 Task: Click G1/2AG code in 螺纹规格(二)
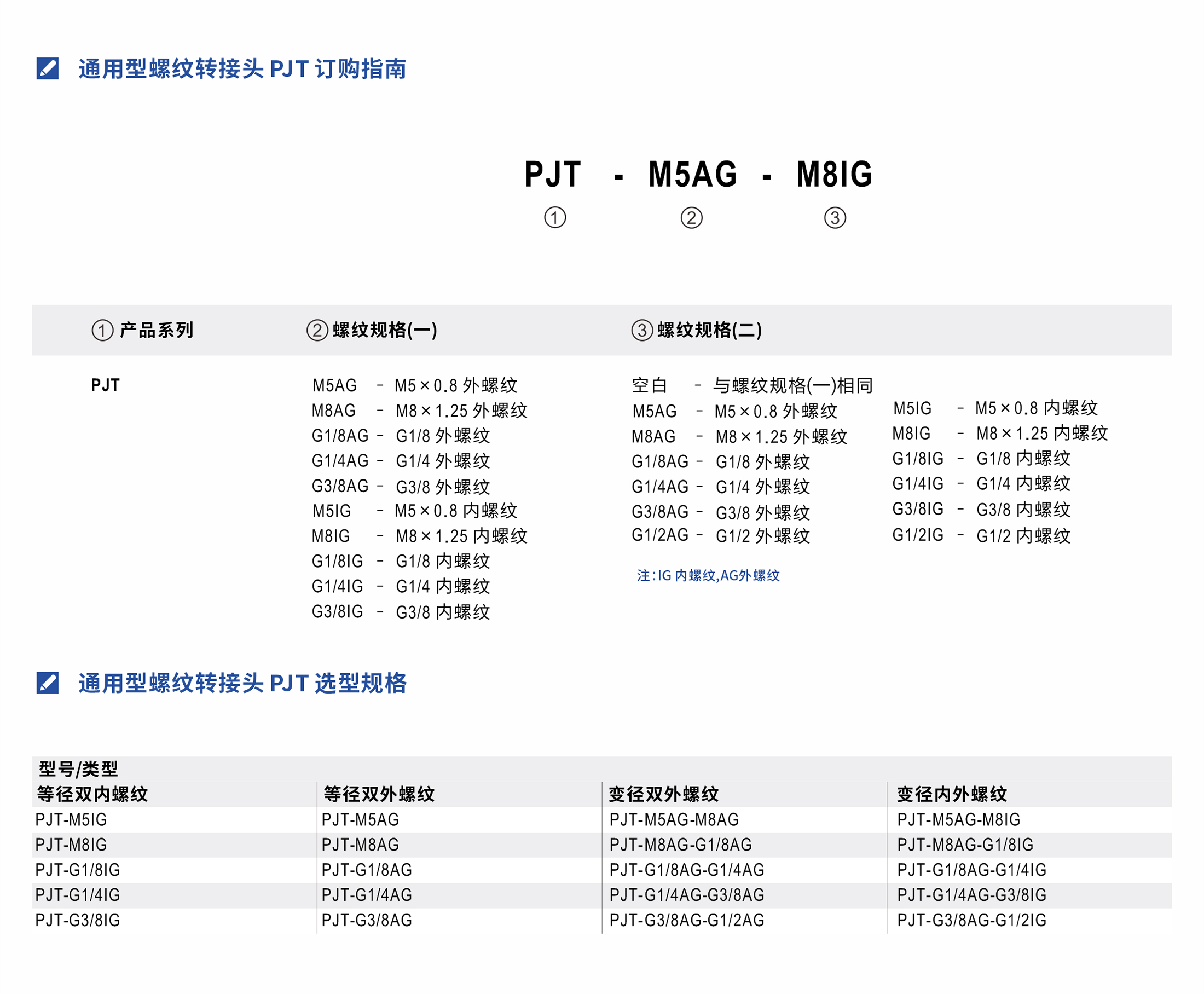[x=660, y=535]
